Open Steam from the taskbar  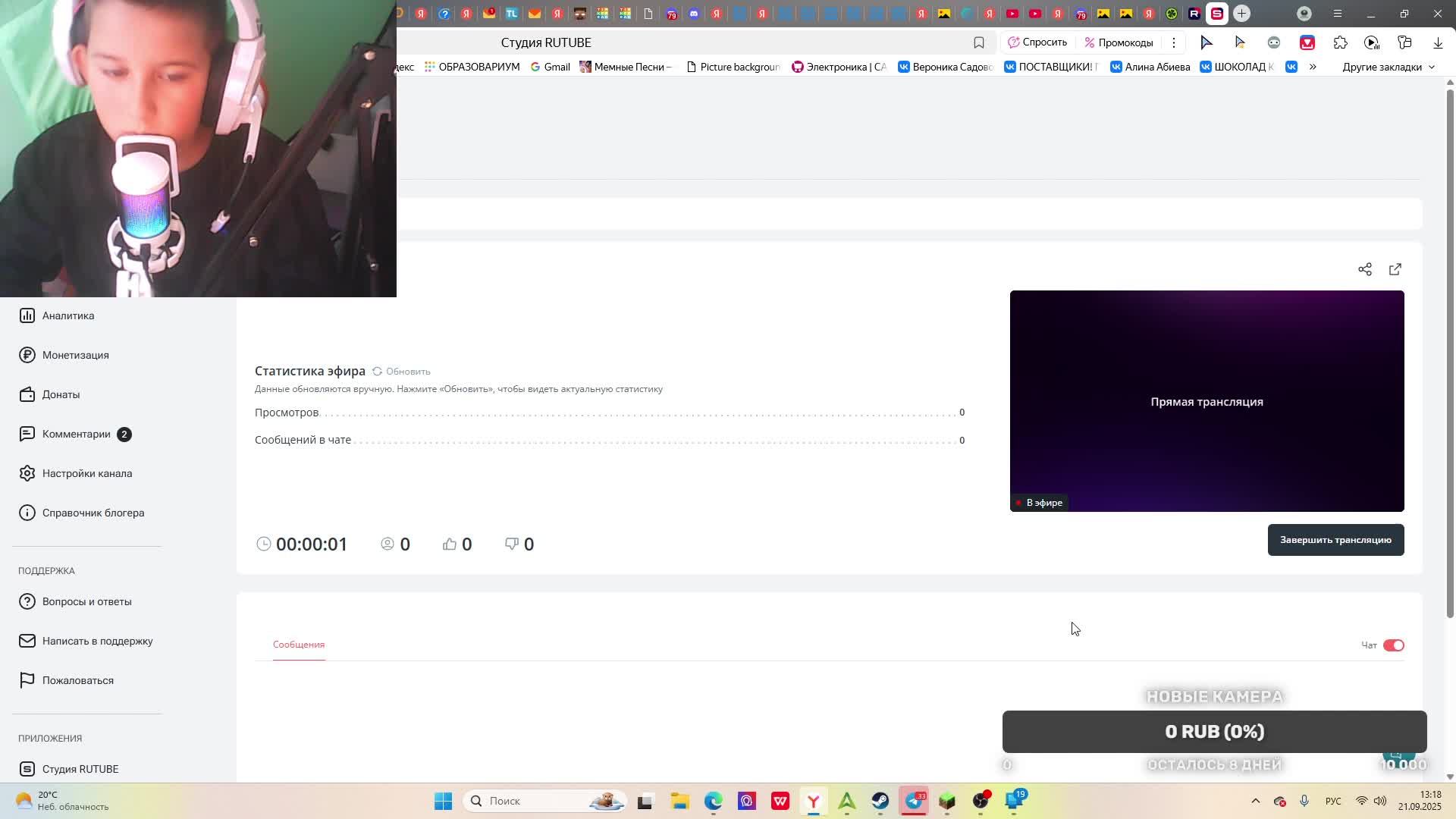click(x=880, y=801)
